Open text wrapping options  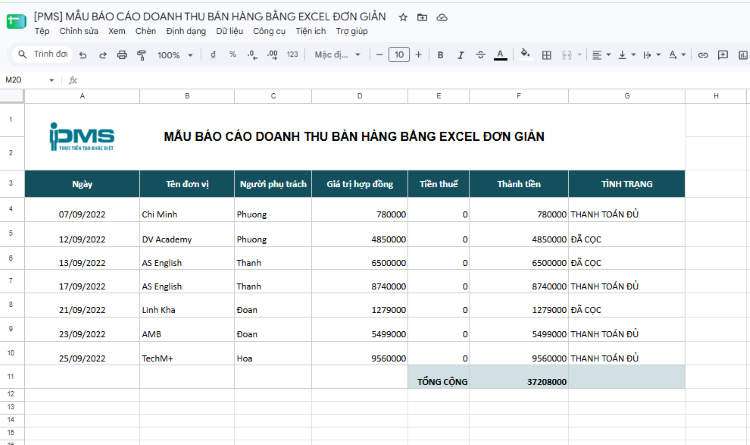(651, 55)
